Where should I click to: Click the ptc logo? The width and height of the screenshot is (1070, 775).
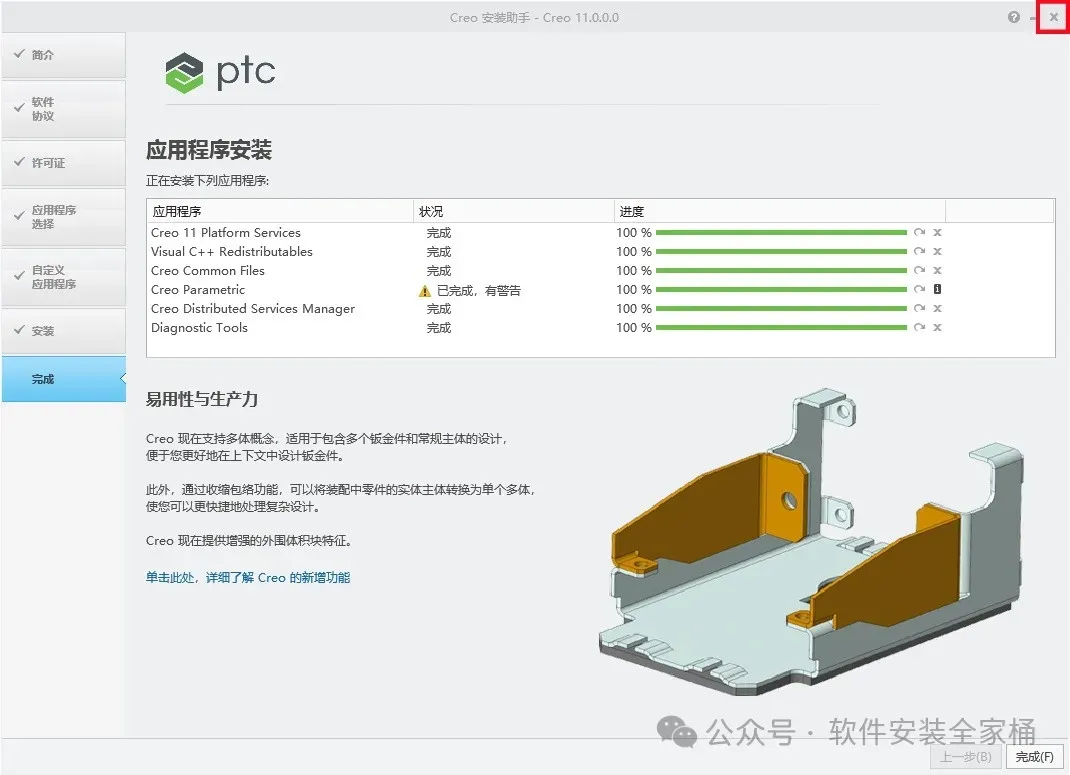click(220, 72)
